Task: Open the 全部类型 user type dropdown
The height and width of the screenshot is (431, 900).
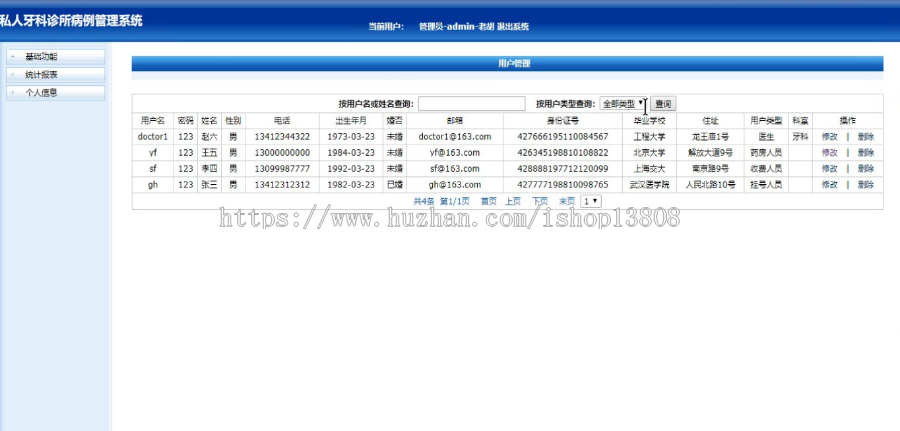Action: (x=623, y=104)
